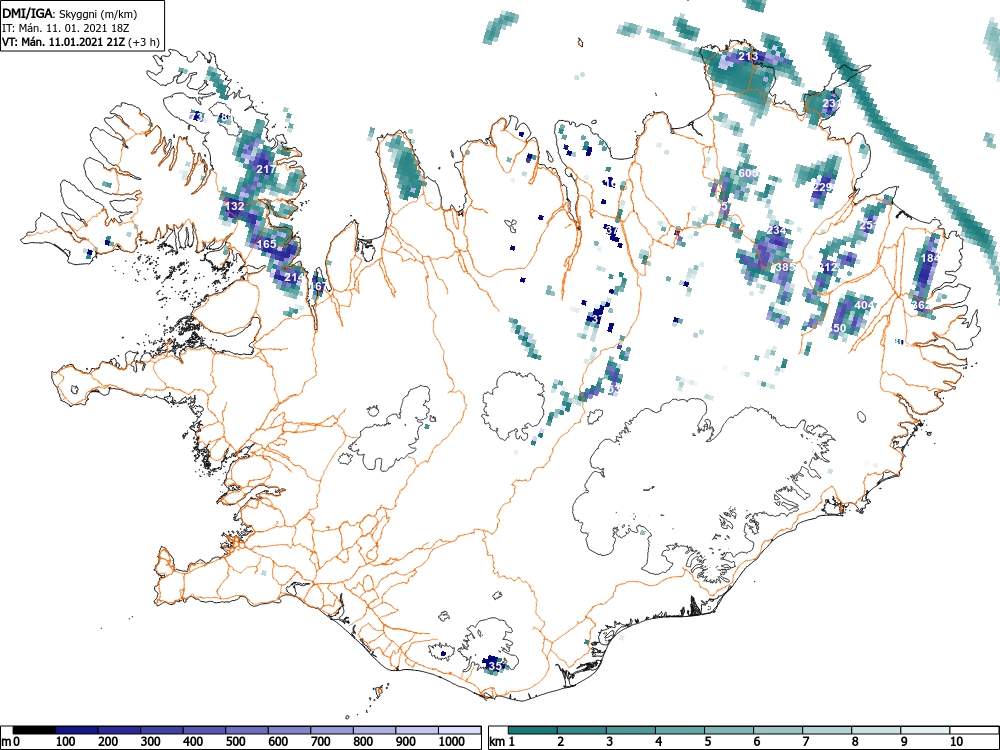
Task: Select the '217' visibility label
Action: click(x=266, y=169)
